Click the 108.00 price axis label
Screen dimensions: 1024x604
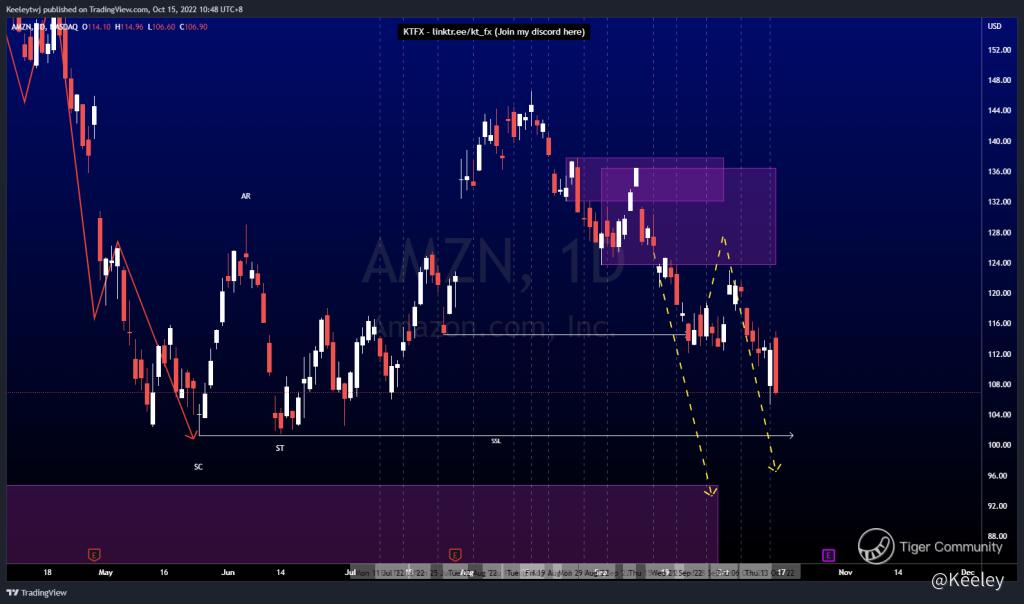(x=999, y=384)
